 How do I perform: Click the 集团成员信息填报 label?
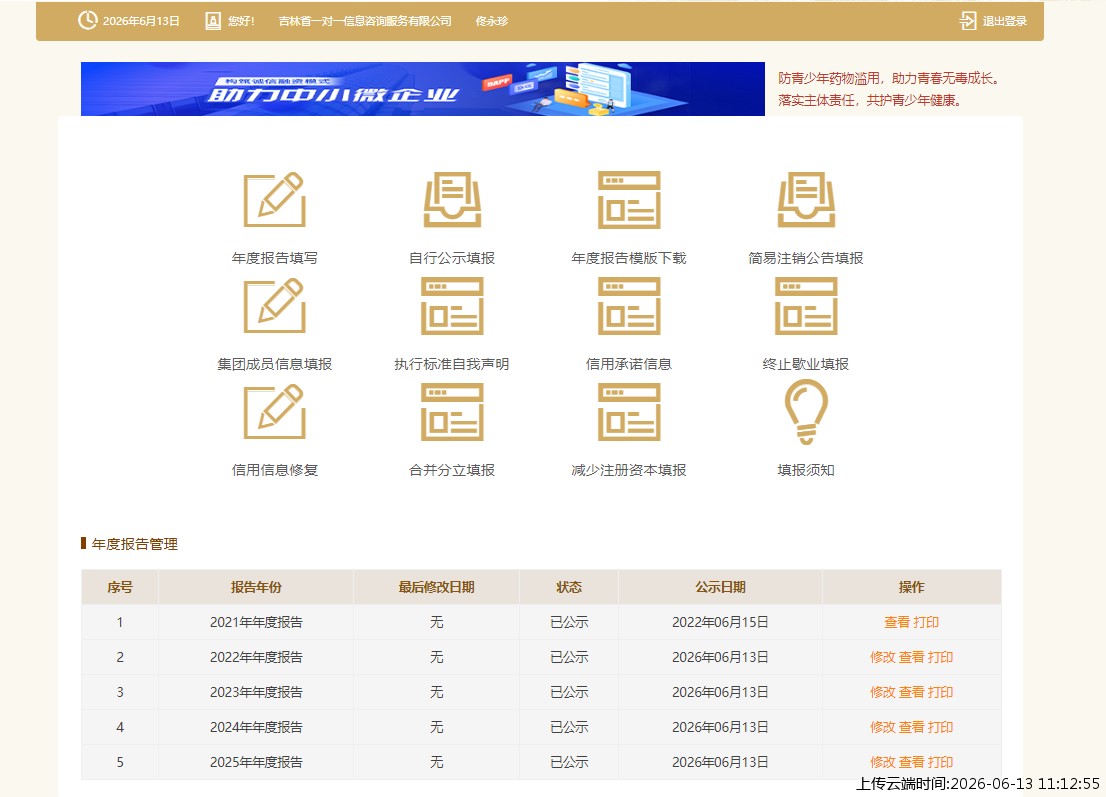(x=274, y=364)
